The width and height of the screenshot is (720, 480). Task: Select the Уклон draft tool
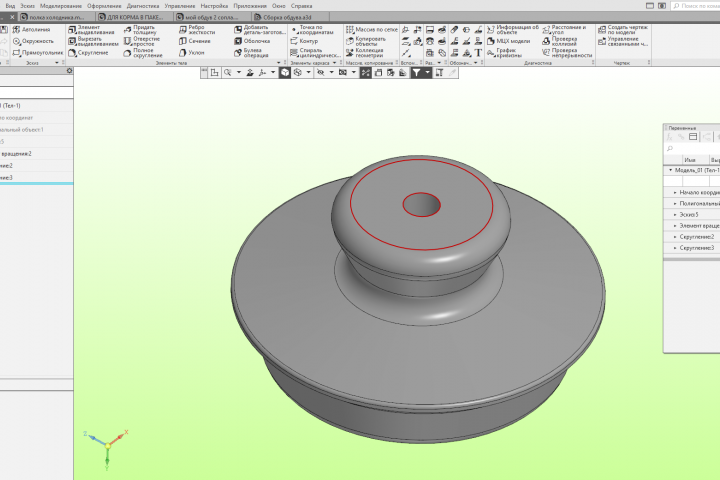pyautogui.click(x=191, y=53)
